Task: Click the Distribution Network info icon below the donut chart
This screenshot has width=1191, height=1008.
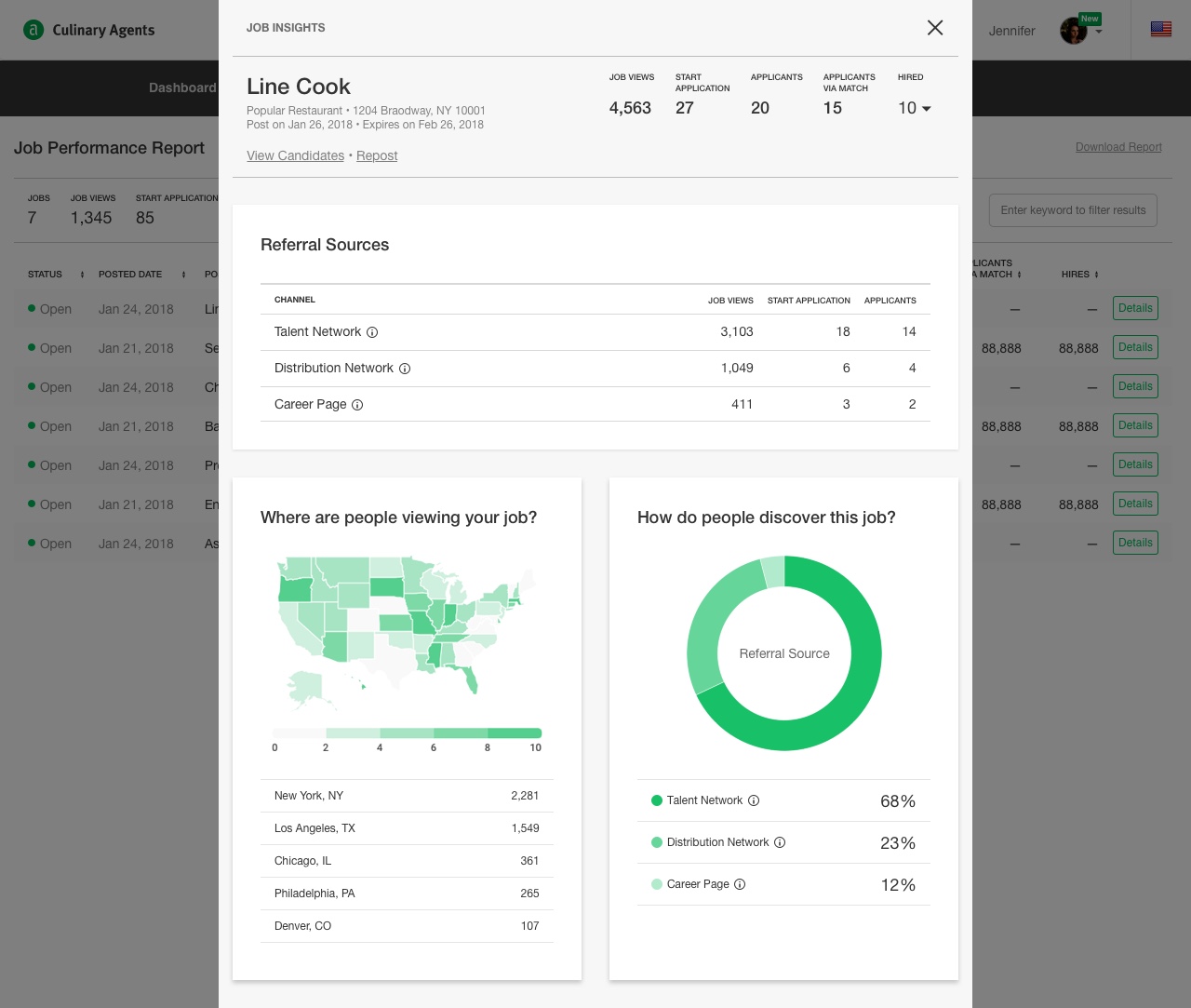Action: pyautogui.click(x=780, y=842)
